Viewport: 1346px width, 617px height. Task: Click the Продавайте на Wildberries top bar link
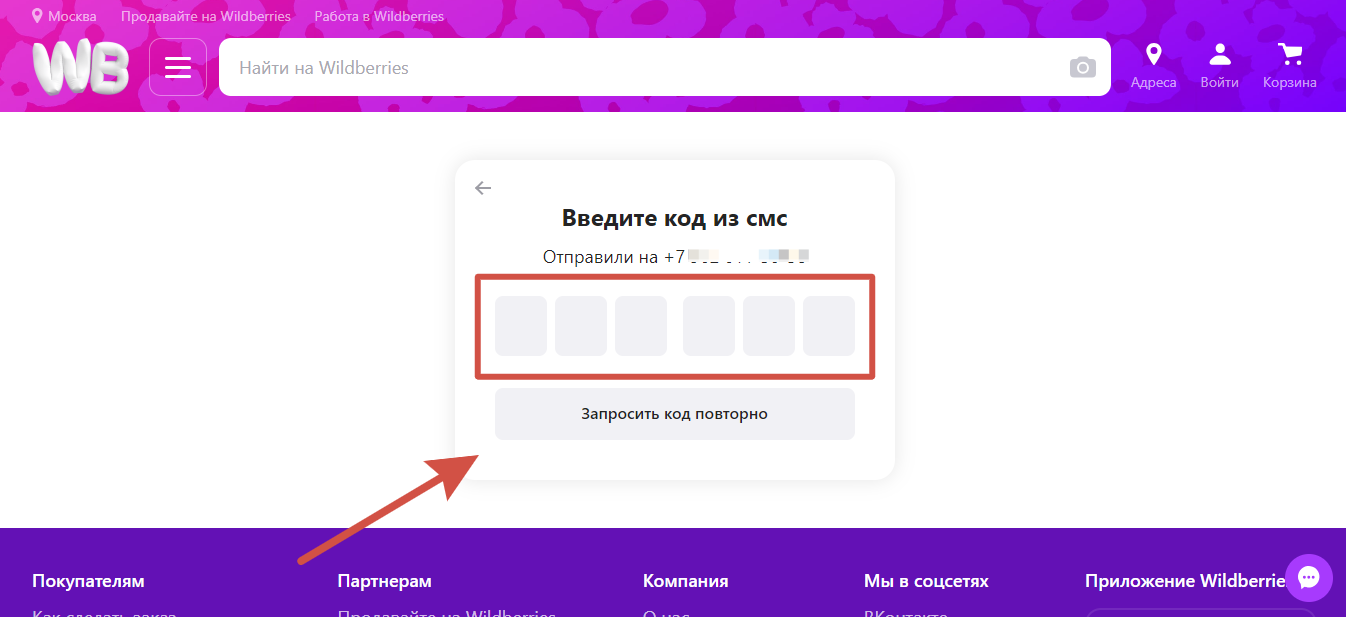tap(206, 16)
